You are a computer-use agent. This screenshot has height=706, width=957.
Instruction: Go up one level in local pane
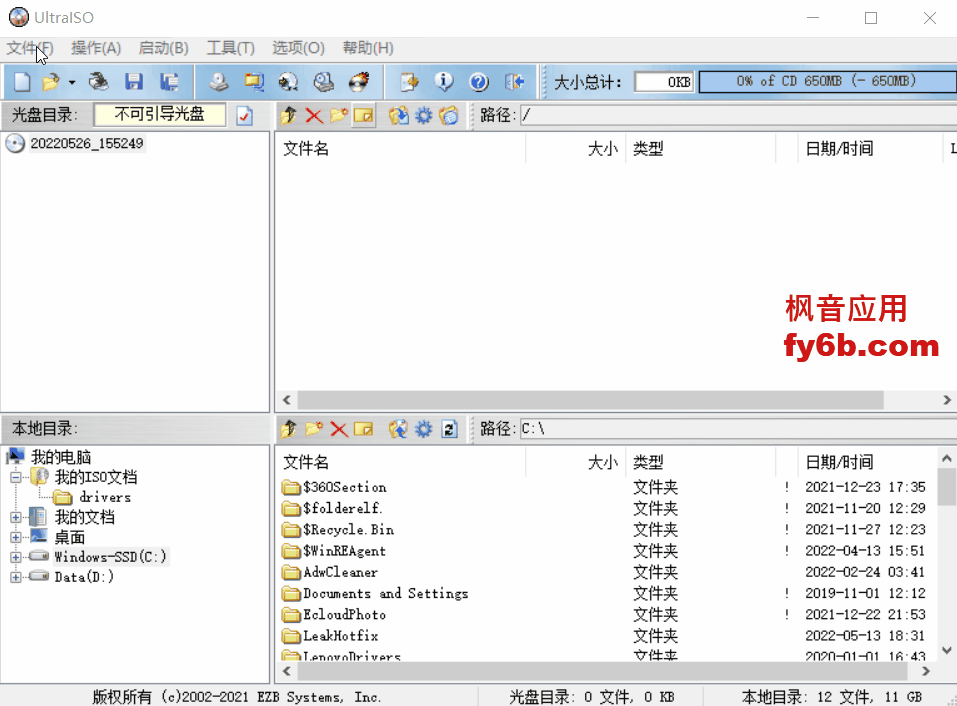click(x=289, y=429)
